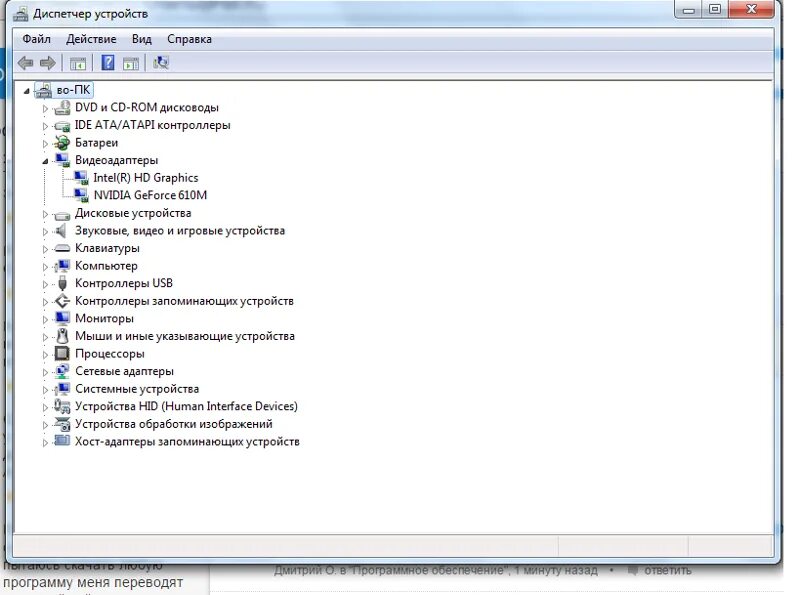The image size is (800, 595).
Task: Collapse the Видеоадаптеры node
Action: click(45, 161)
